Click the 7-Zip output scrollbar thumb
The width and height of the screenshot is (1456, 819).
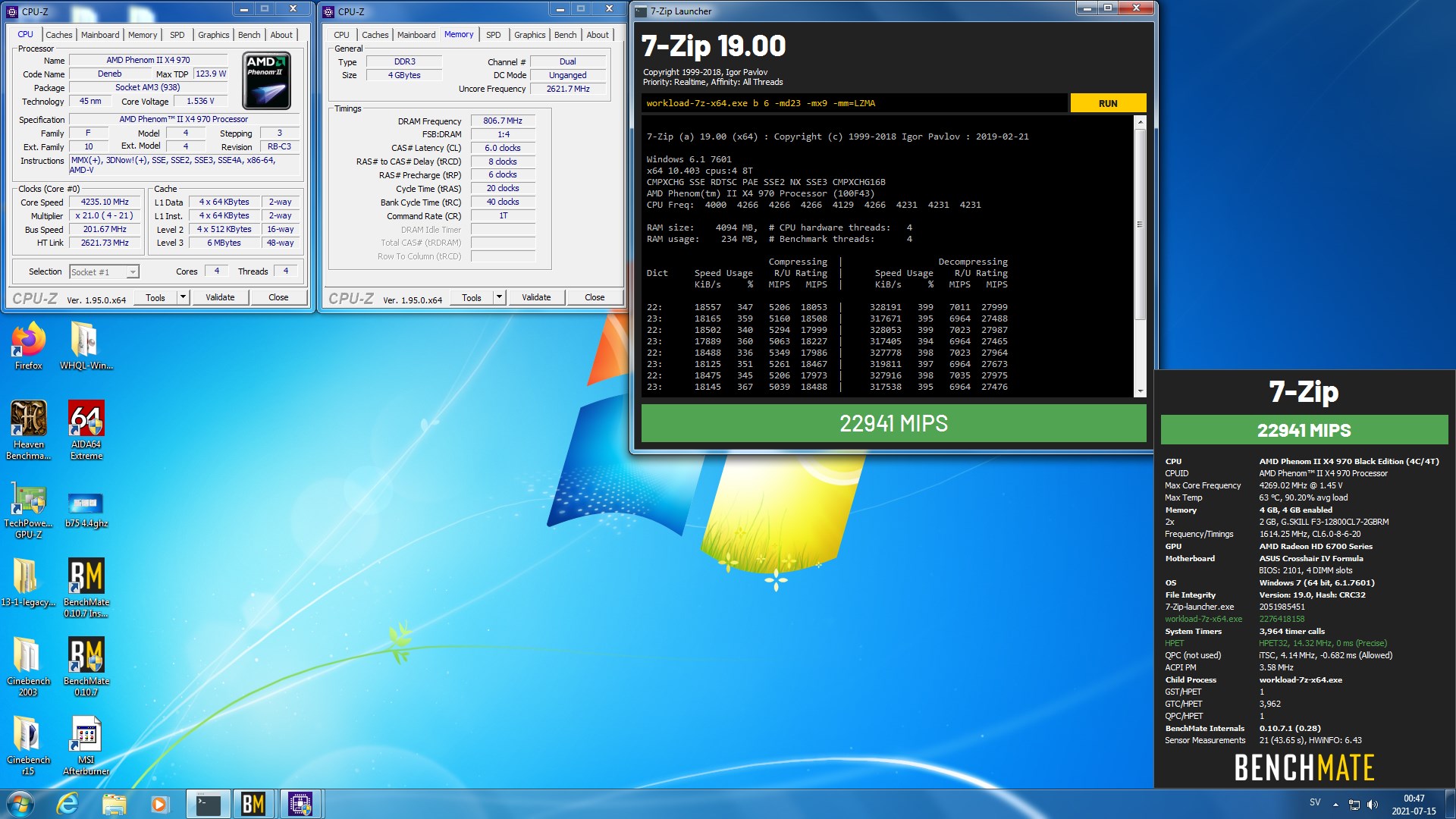tap(1140, 224)
